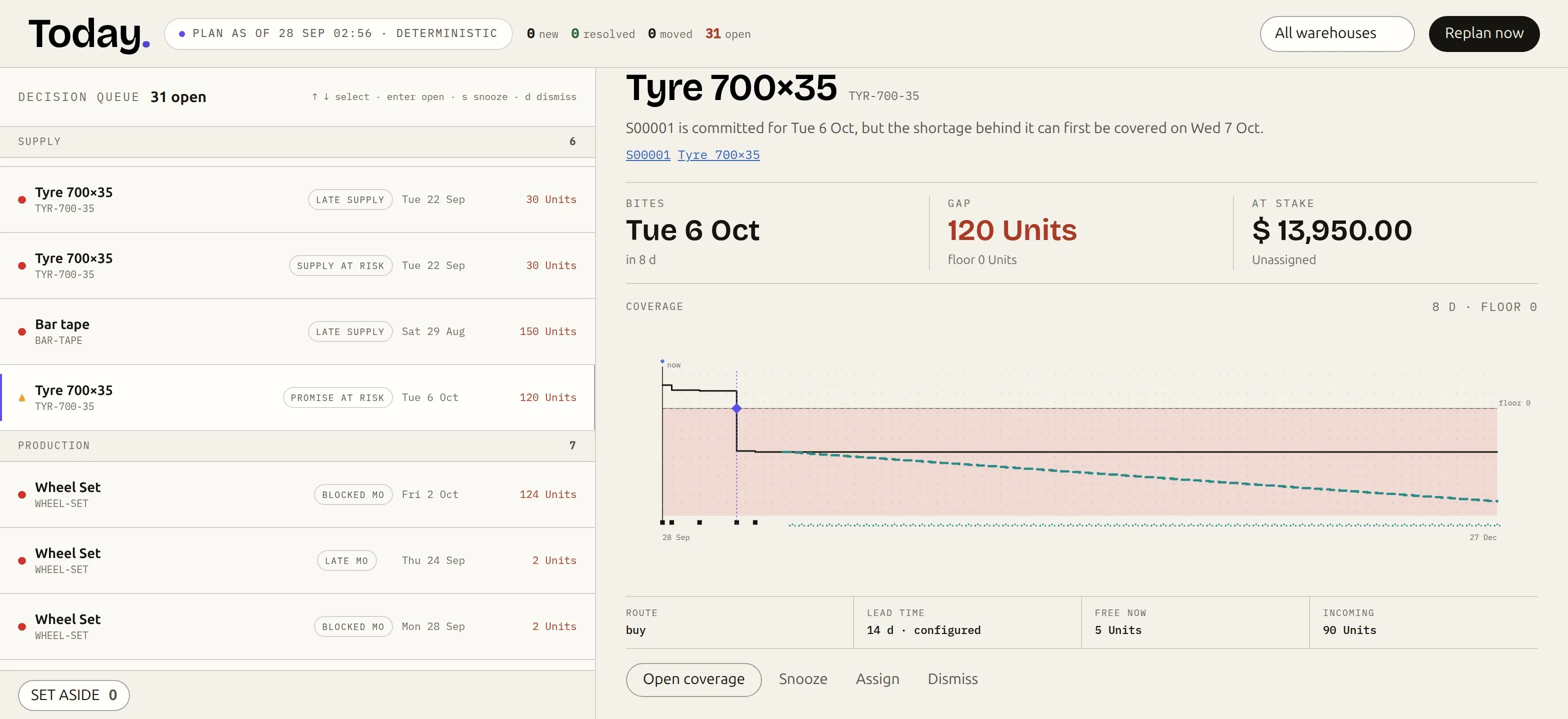
Task: Open the Tyre 700×35 item link
Action: tap(718, 154)
